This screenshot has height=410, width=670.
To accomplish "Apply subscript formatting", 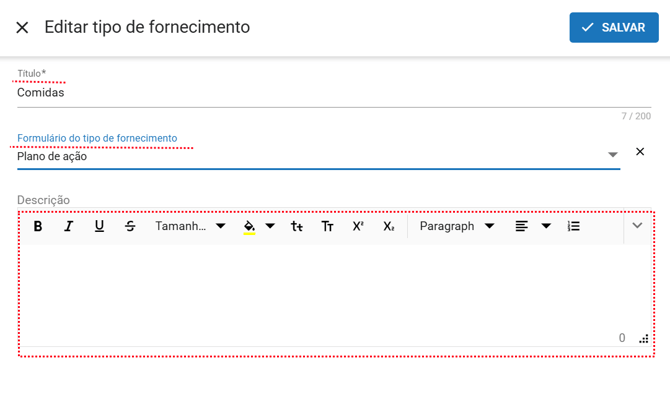I will click(389, 226).
